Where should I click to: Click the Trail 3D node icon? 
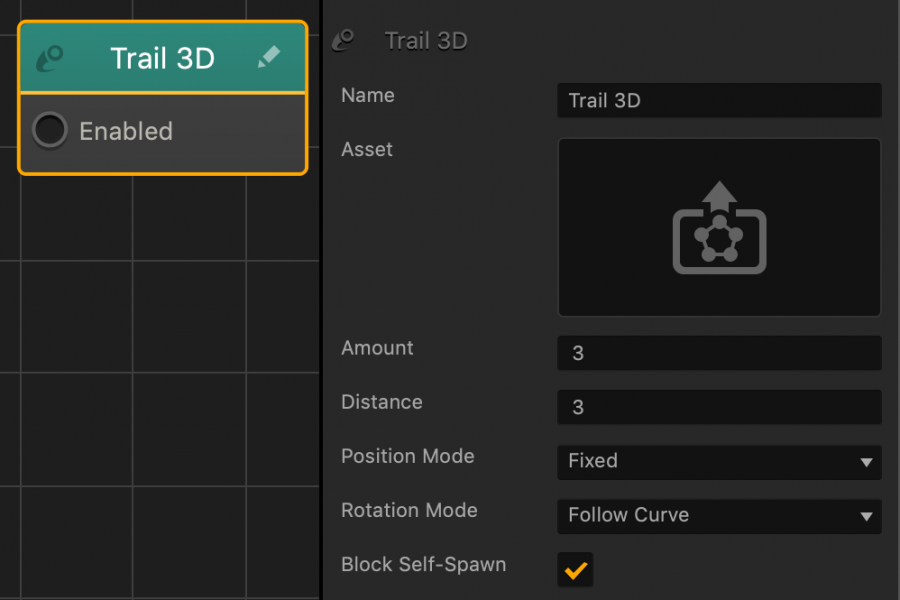click(x=51, y=58)
